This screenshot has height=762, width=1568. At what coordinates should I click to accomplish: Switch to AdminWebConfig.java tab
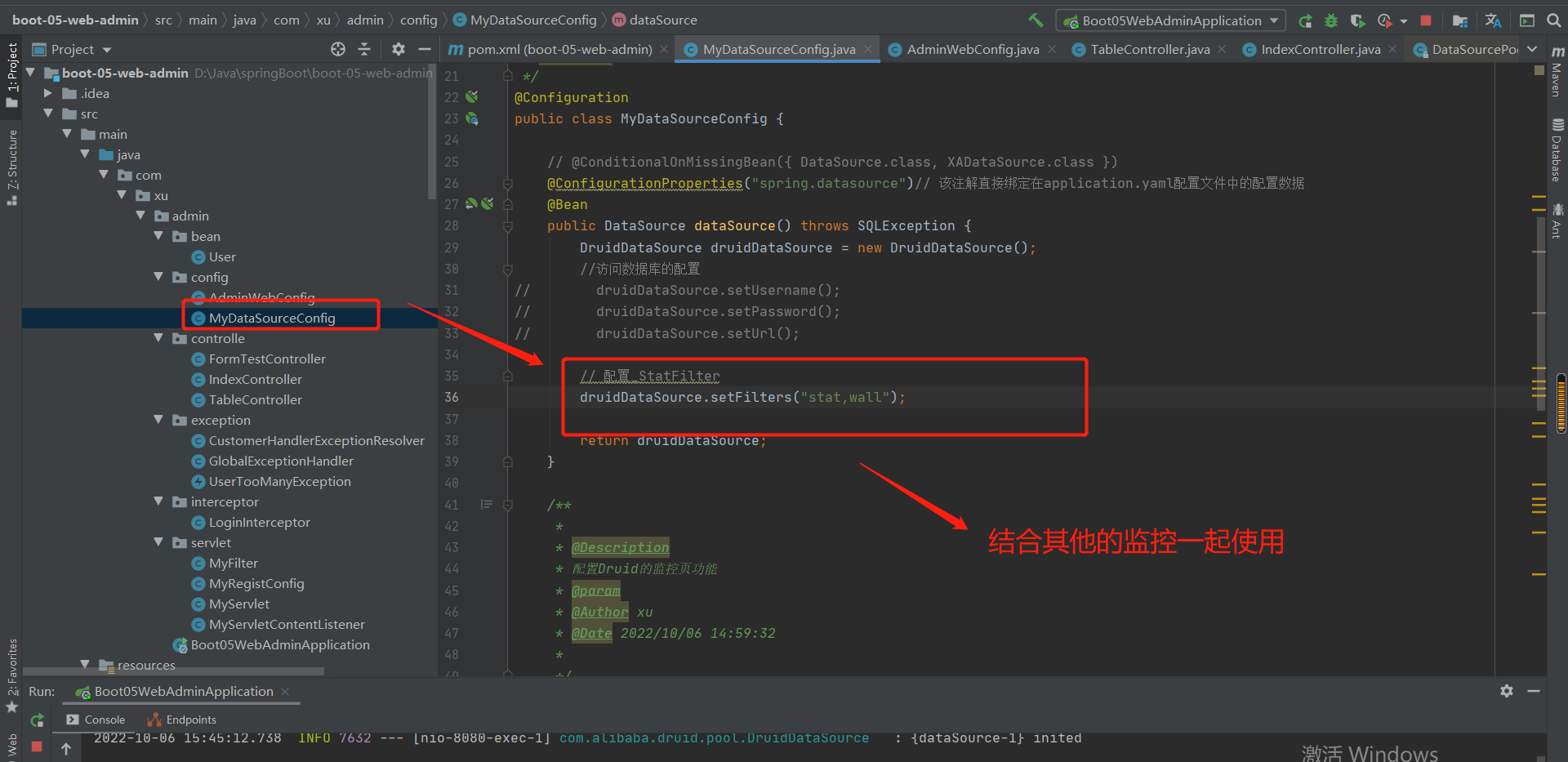[x=973, y=49]
